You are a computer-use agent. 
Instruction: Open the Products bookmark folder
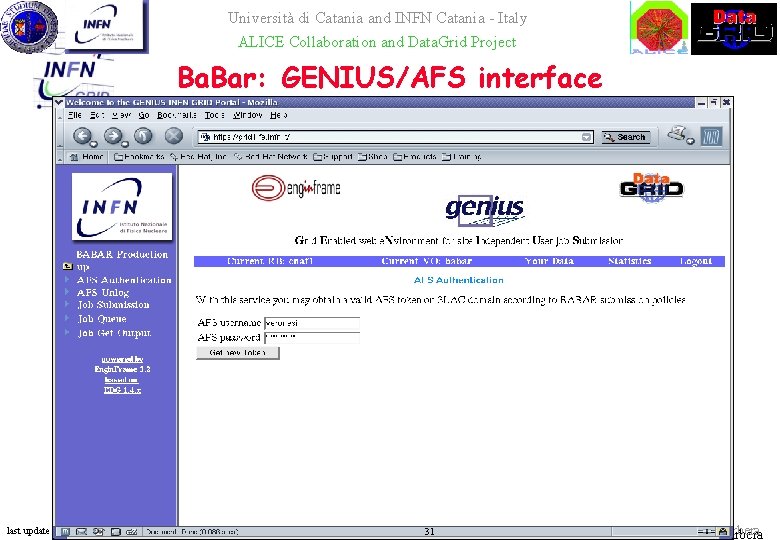point(415,157)
